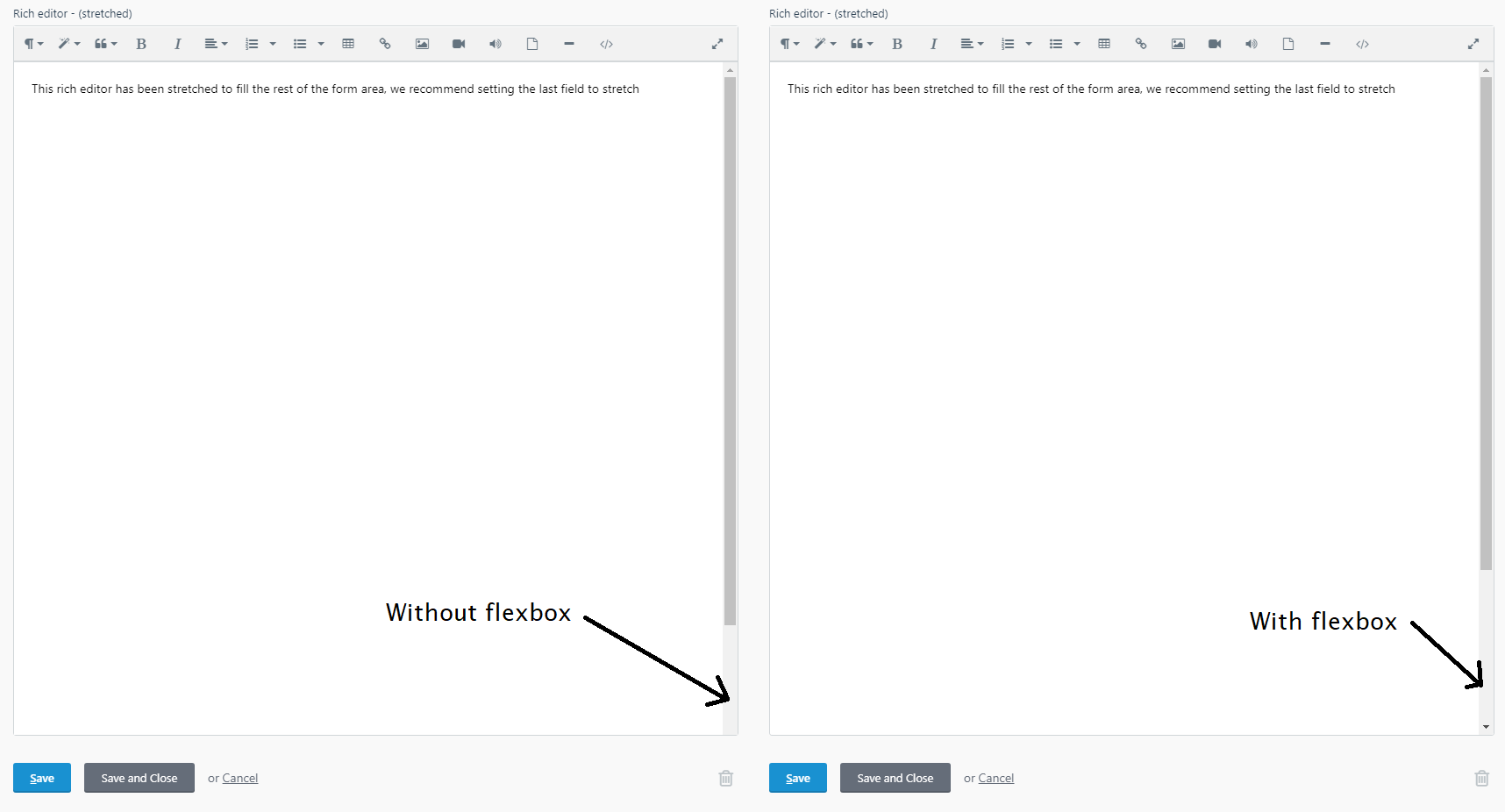This screenshot has width=1505, height=812.
Task: Insert a horizontal line in the right editor
Action: 1325,43
